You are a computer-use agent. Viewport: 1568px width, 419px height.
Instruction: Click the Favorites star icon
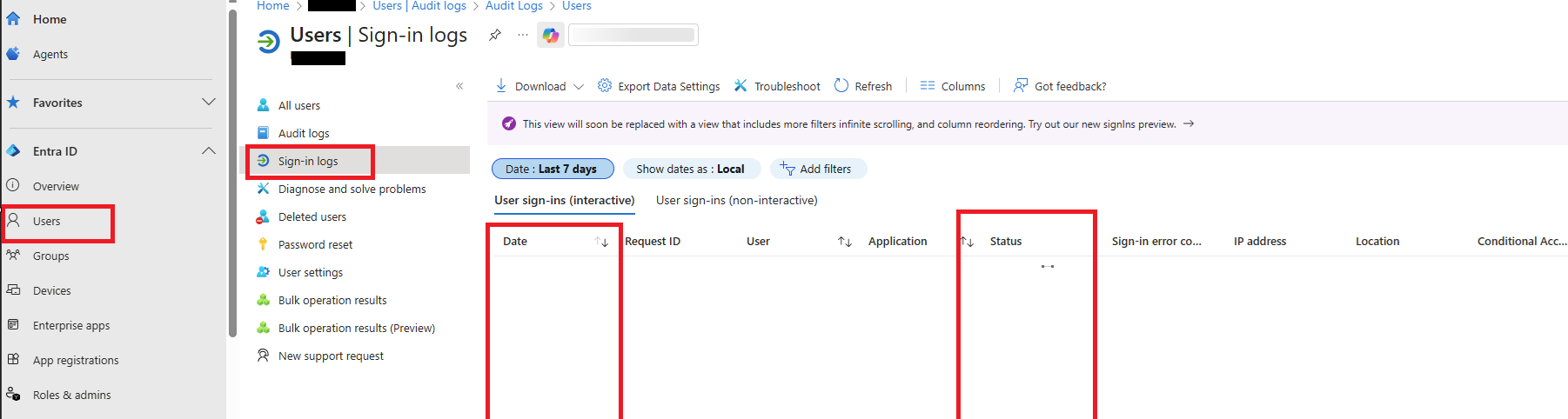pyautogui.click(x=13, y=103)
